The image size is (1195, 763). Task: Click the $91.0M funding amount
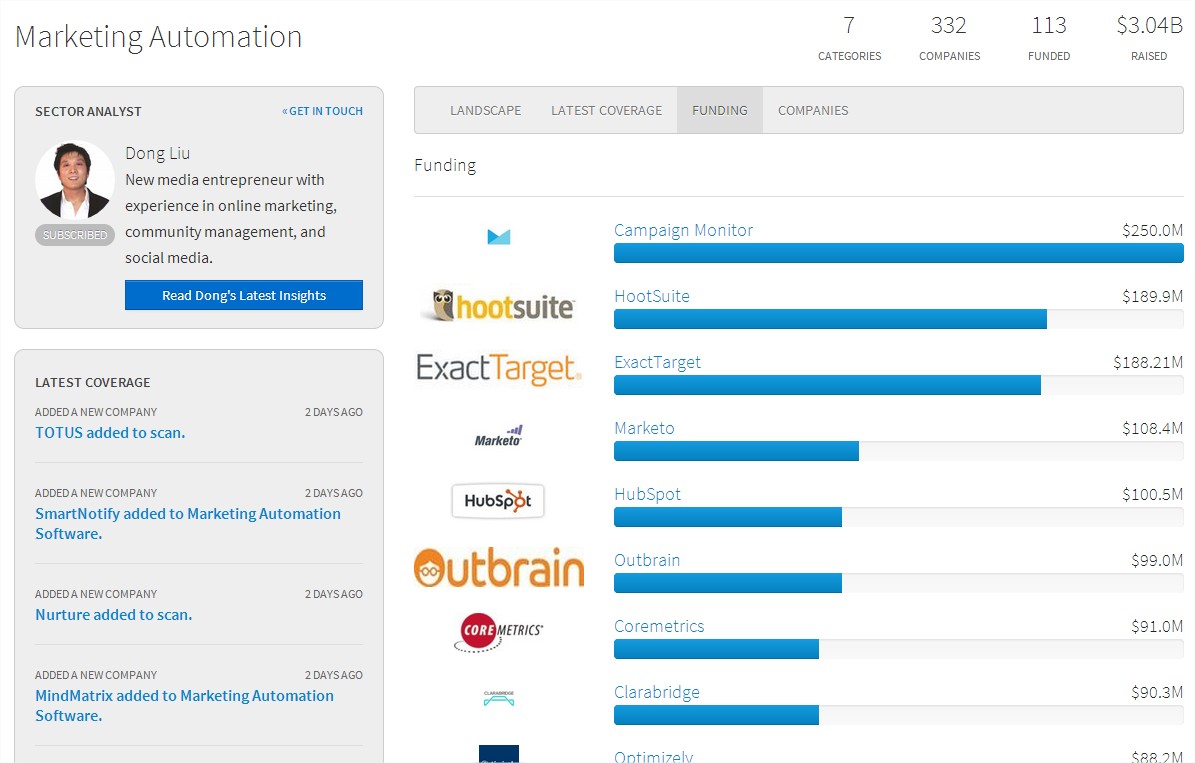pyautogui.click(x=1157, y=627)
